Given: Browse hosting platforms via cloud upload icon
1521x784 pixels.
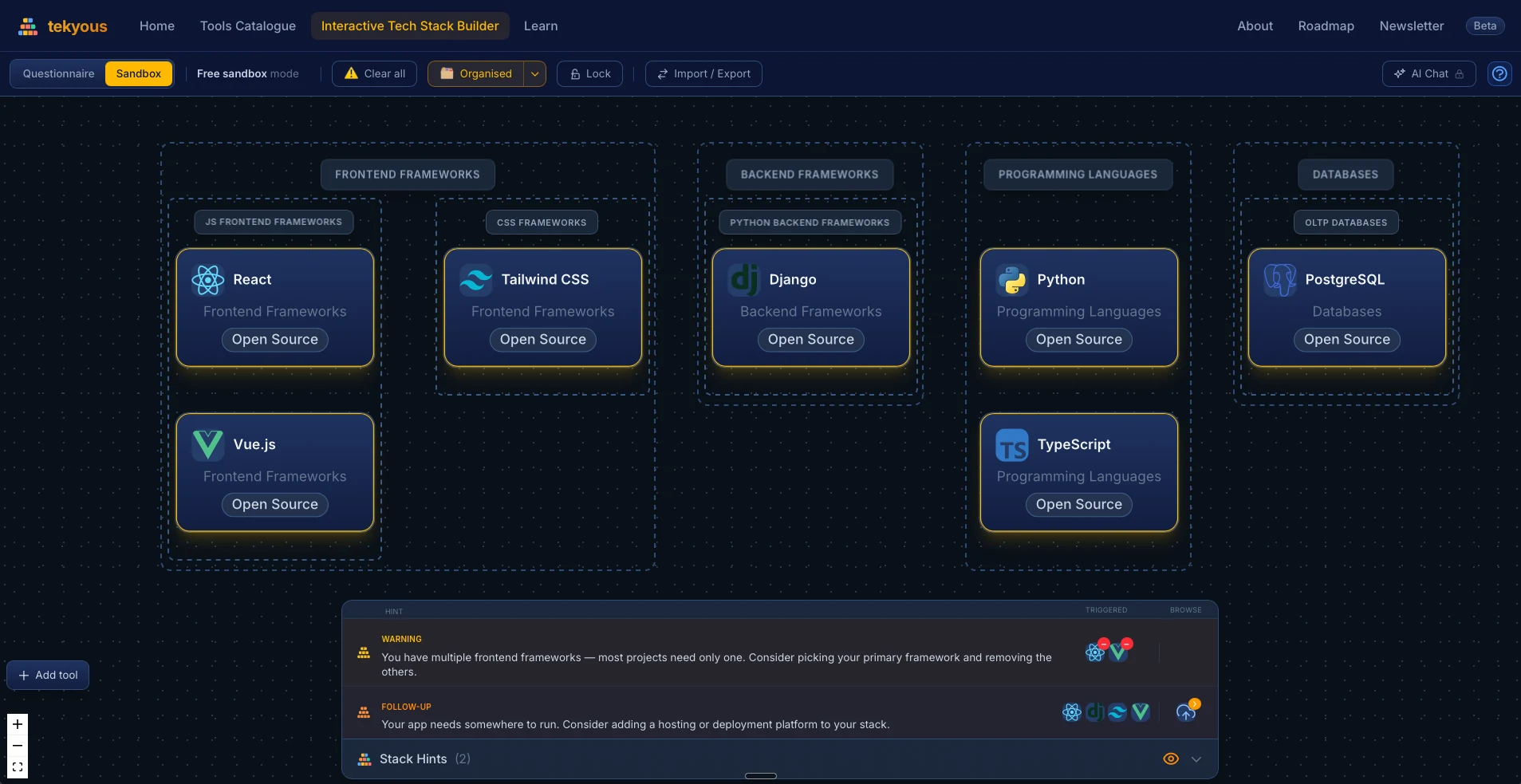Looking at the screenshot, I should [x=1186, y=712].
